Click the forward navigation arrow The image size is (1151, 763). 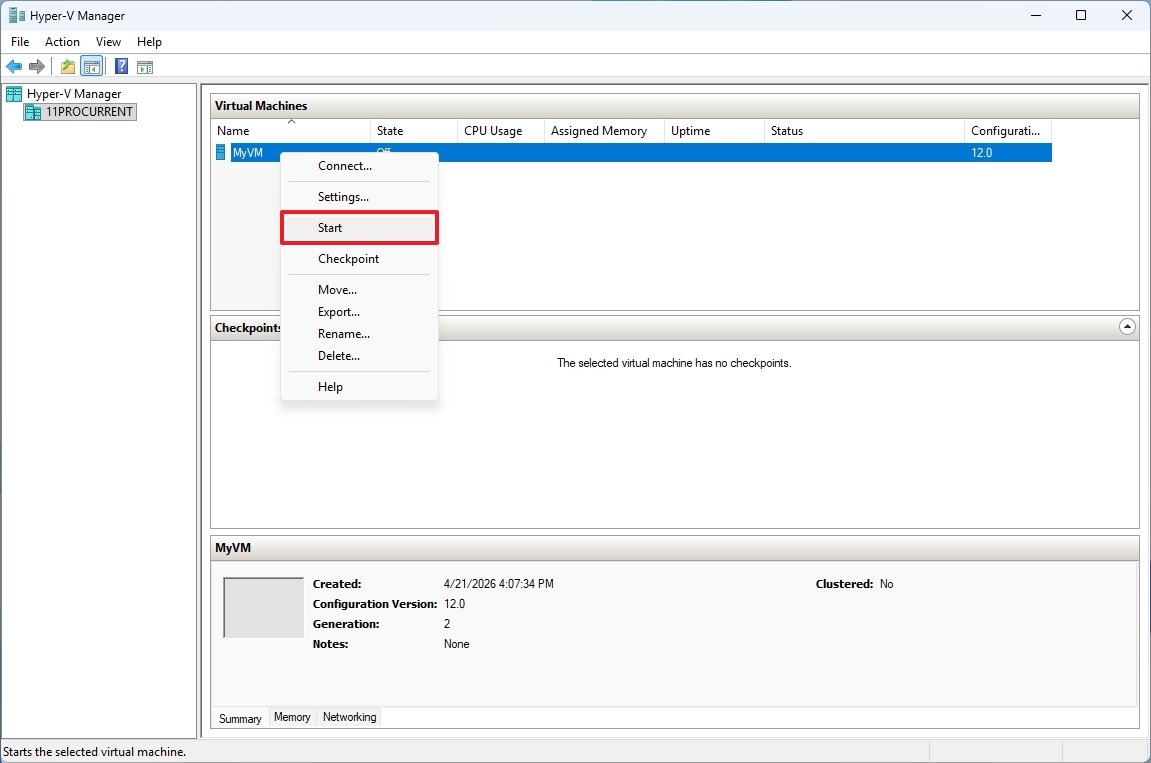37,66
